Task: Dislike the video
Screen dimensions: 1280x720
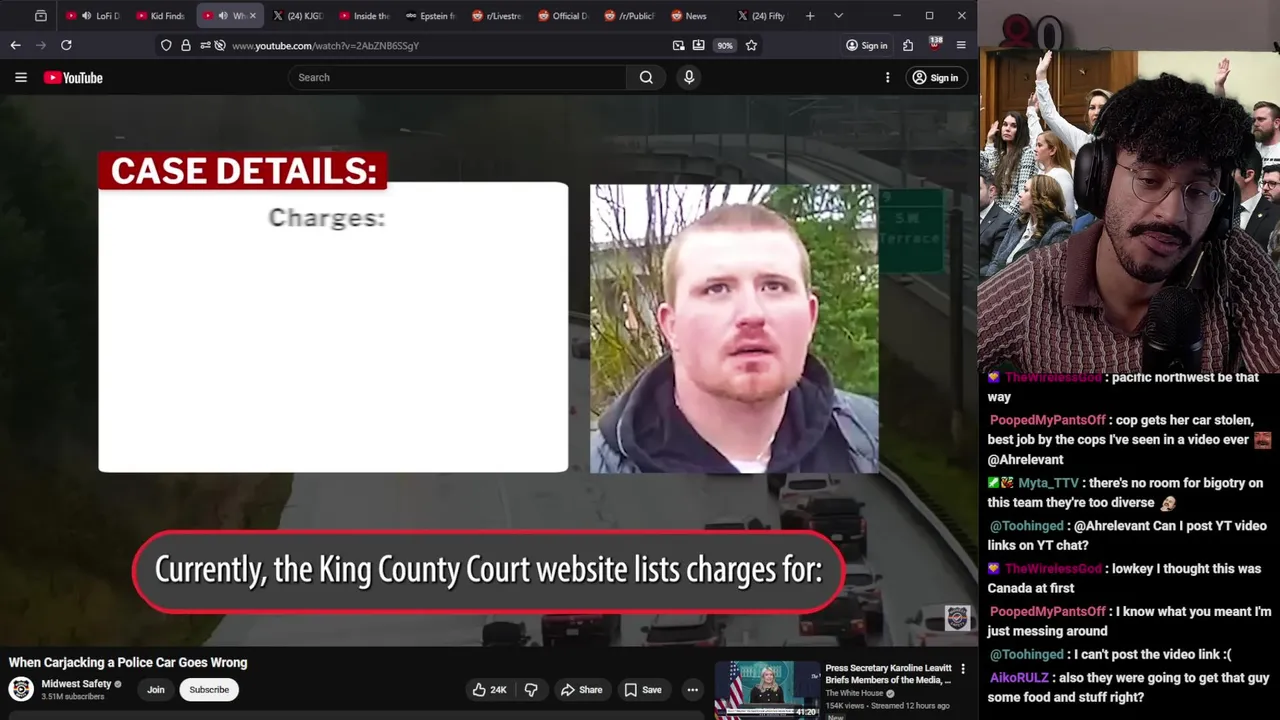Action: tap(531, 689)
